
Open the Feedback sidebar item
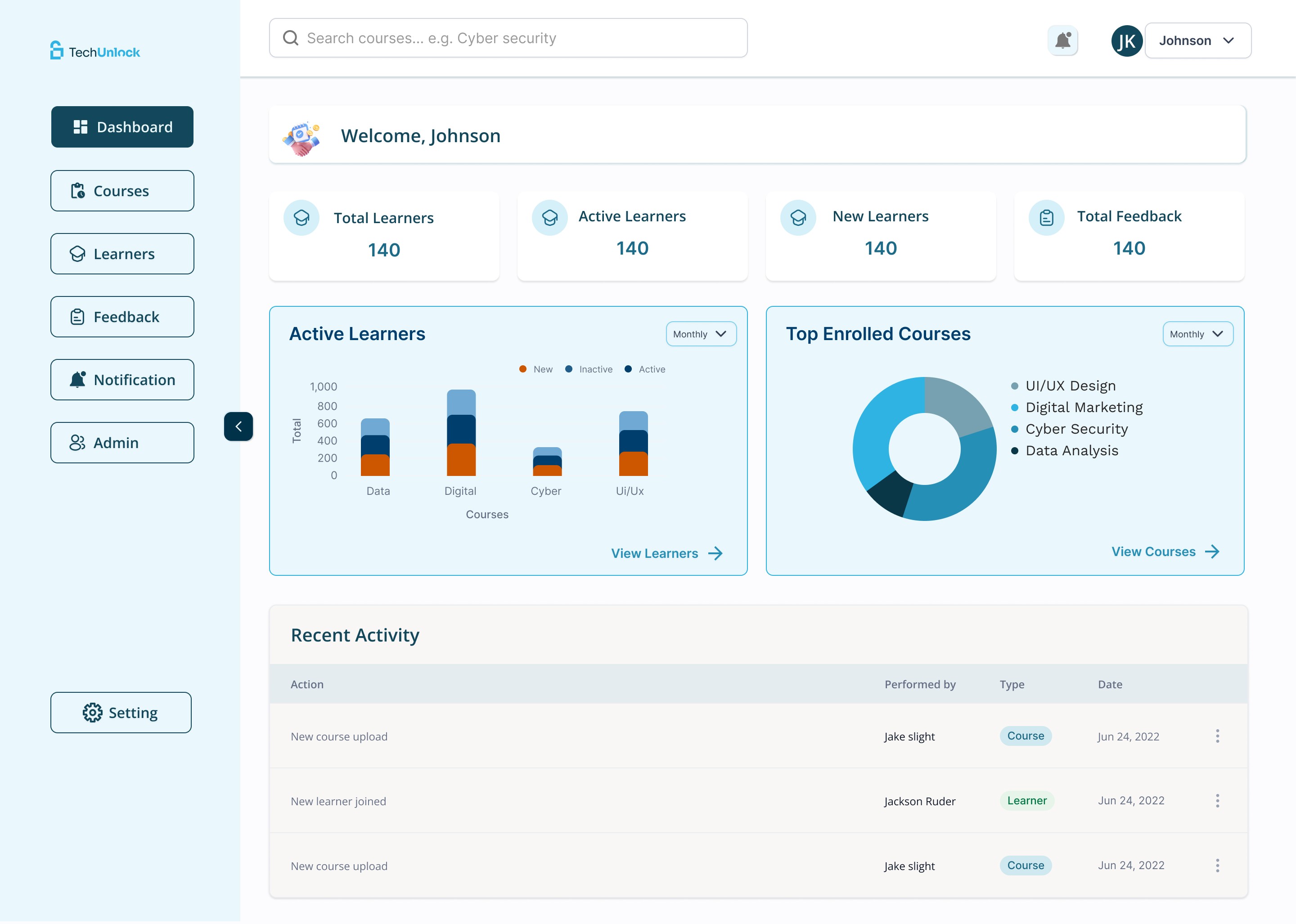[x=122, y=317]
